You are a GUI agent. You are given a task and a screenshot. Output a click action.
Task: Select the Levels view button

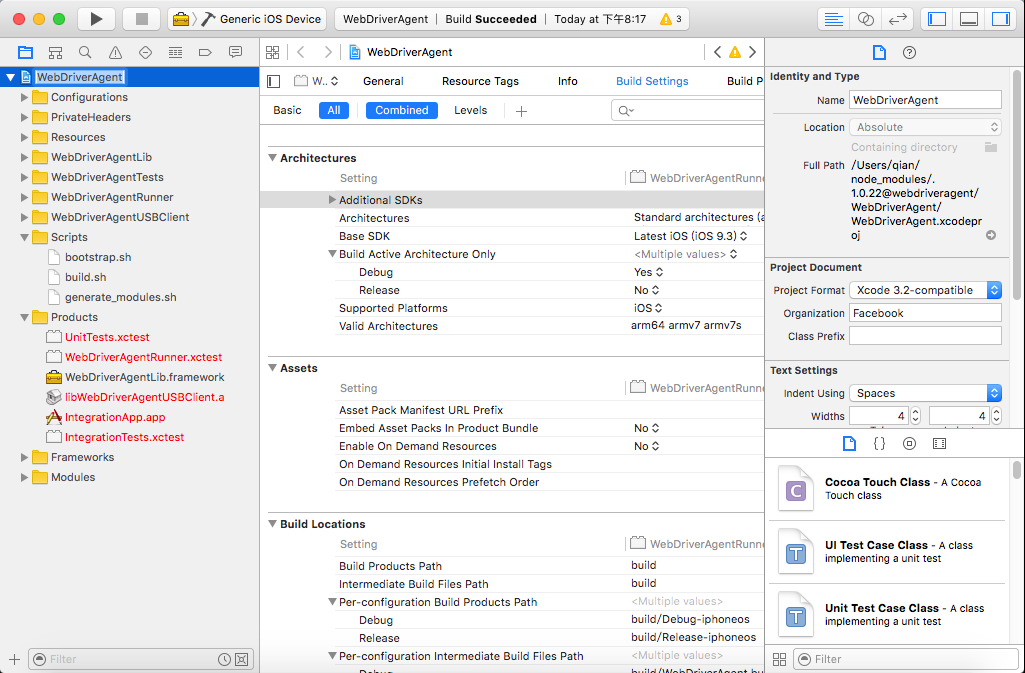[x=470, y=110]
